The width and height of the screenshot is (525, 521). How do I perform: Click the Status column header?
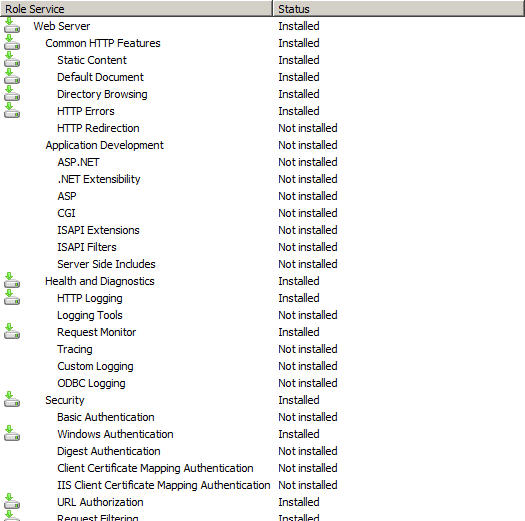399,9
